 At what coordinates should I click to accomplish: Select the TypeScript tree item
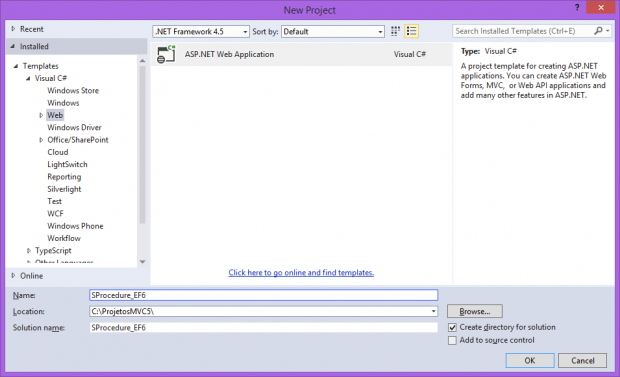click(53, 251)
